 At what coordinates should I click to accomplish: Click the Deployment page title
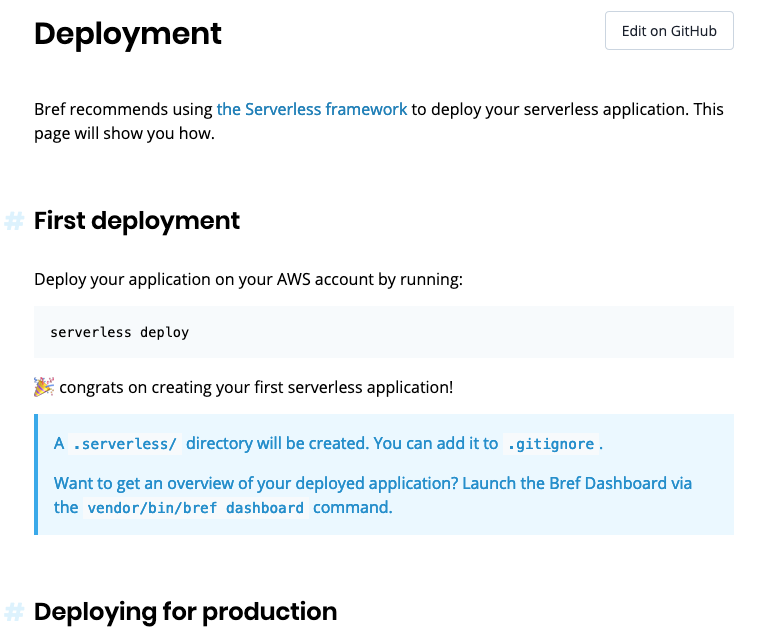(128, 34)
